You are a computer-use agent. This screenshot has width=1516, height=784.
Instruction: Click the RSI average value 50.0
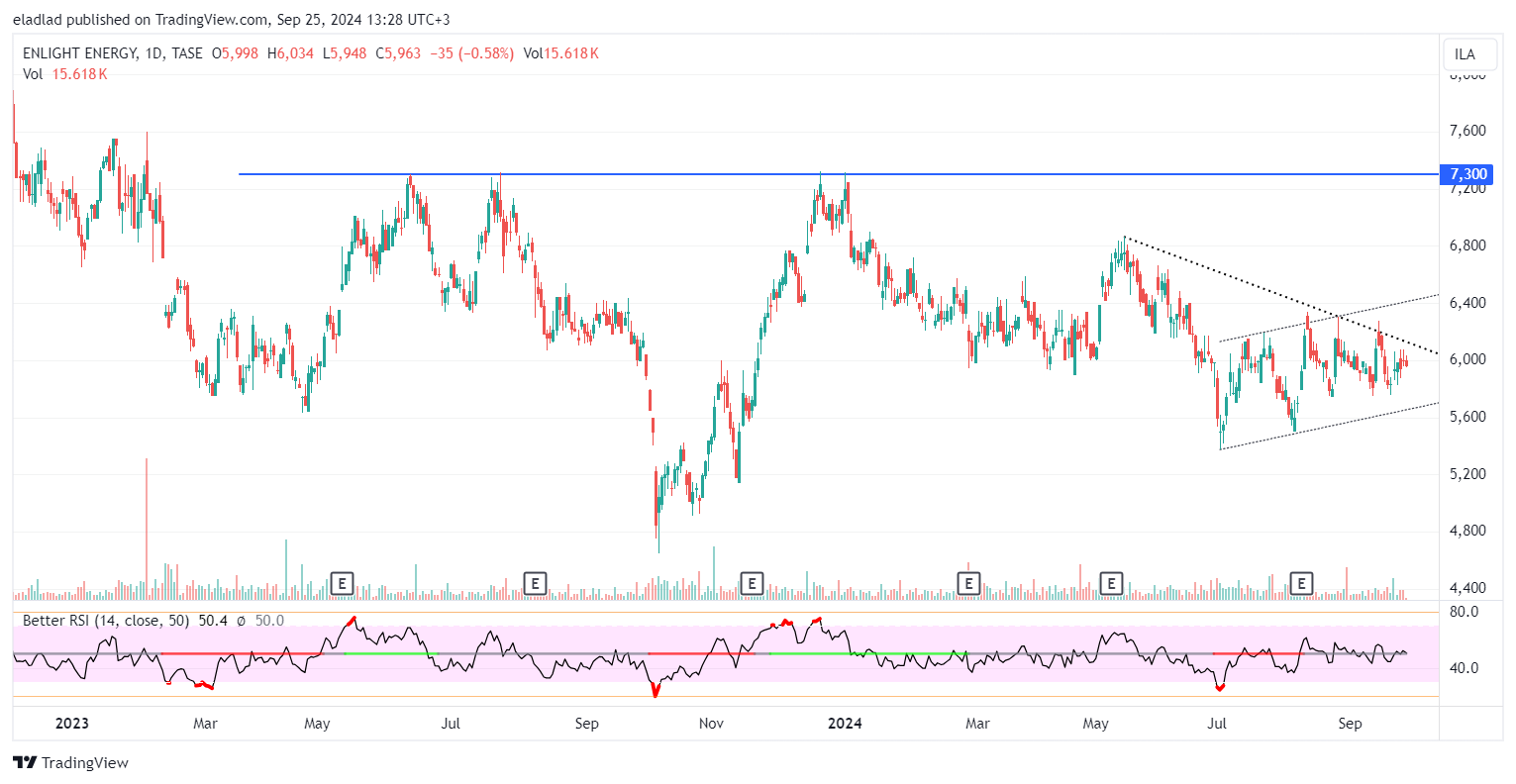pos(269,621)
